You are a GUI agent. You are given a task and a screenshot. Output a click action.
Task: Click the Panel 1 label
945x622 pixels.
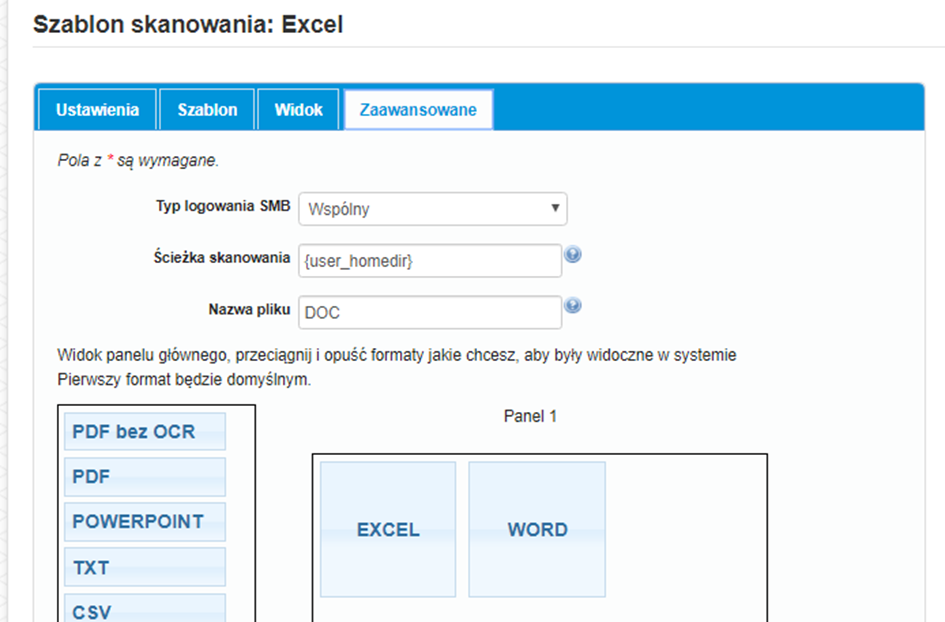click(x=530, y=416)
